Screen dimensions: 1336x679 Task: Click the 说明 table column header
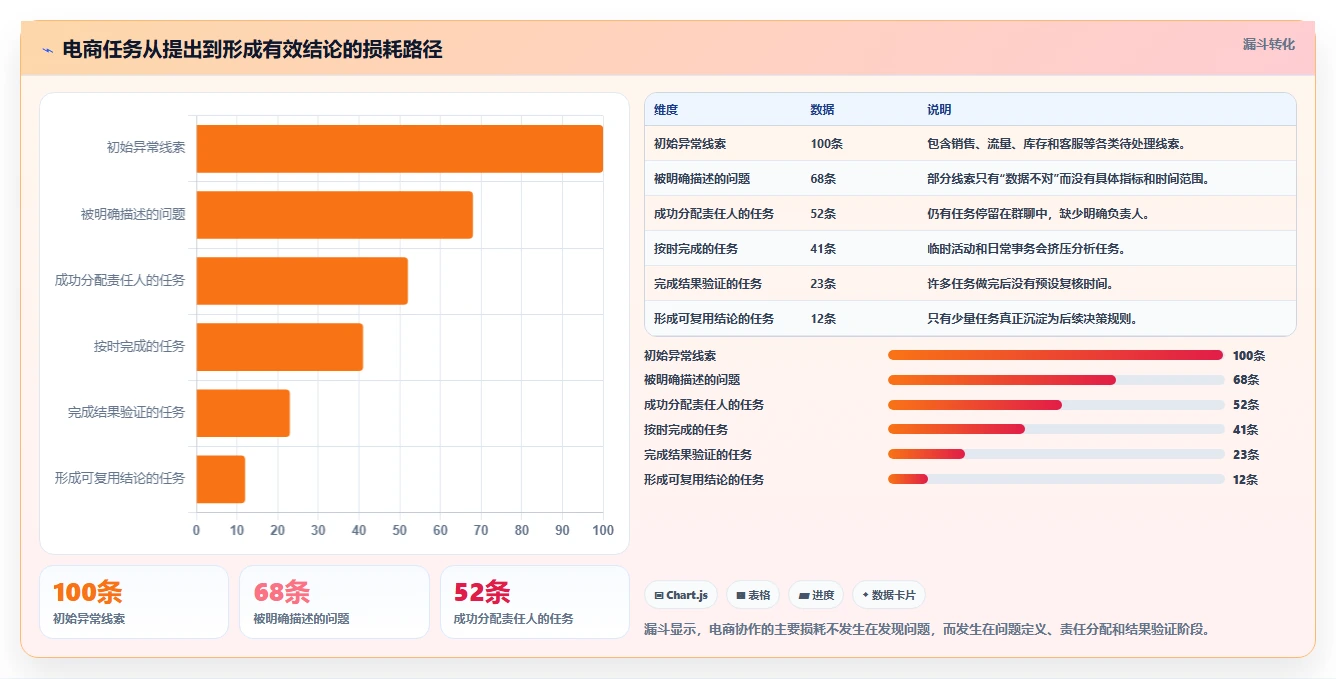click(939, 110)
